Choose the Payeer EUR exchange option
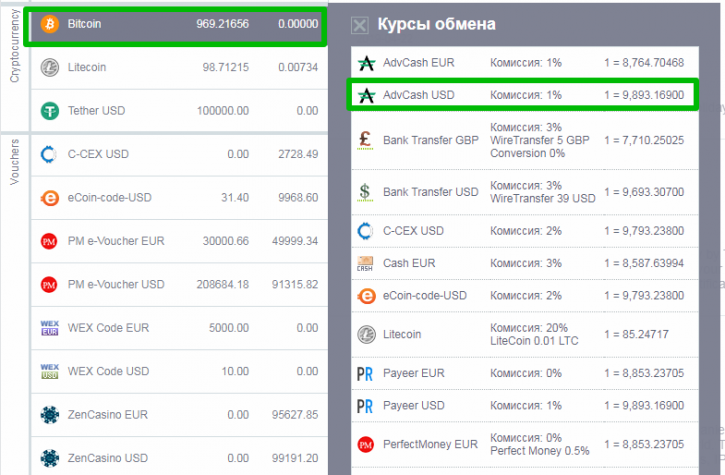This screenshot has height=475, width=725. [525, 373]
